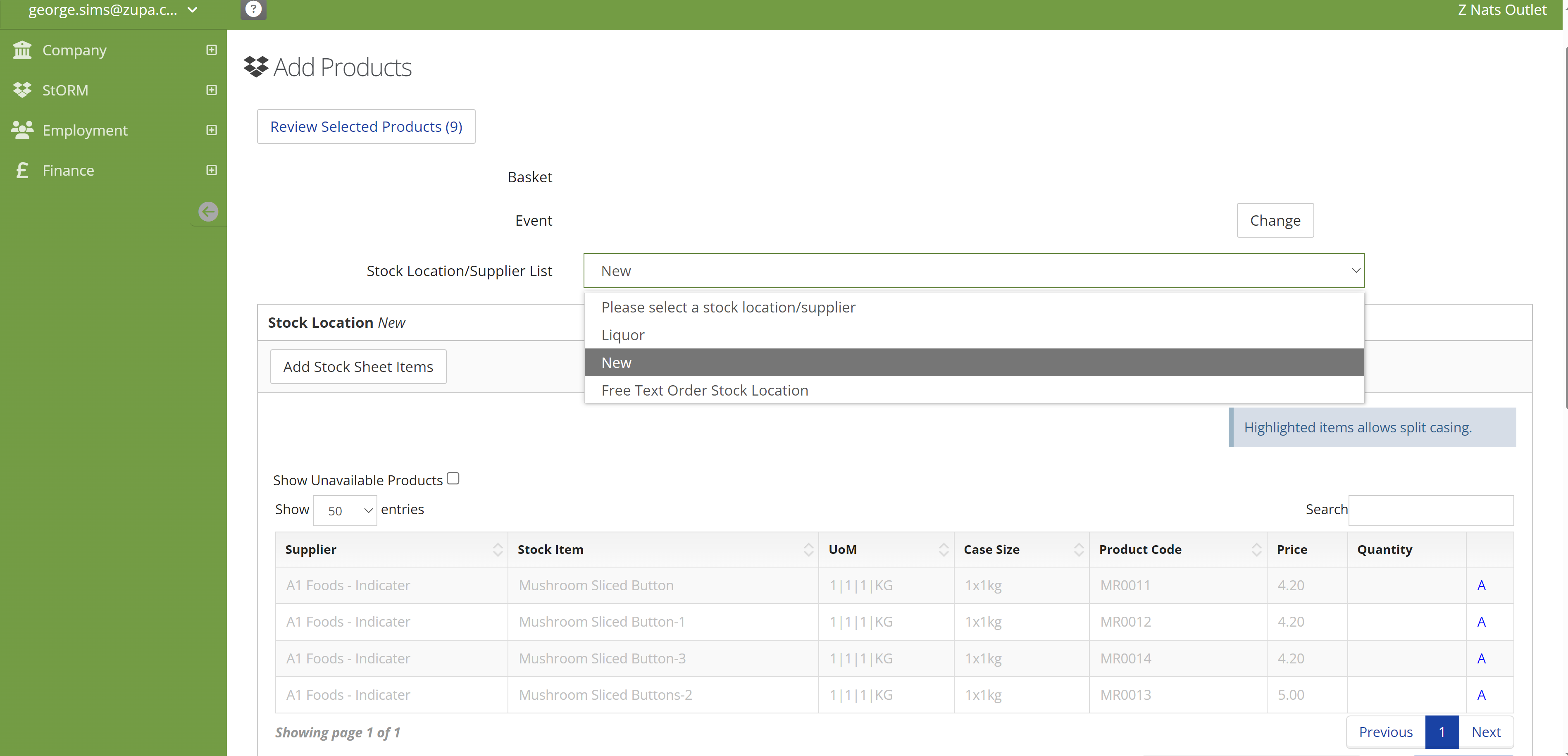Select page 1 in pagination

tap(1442, 732)
